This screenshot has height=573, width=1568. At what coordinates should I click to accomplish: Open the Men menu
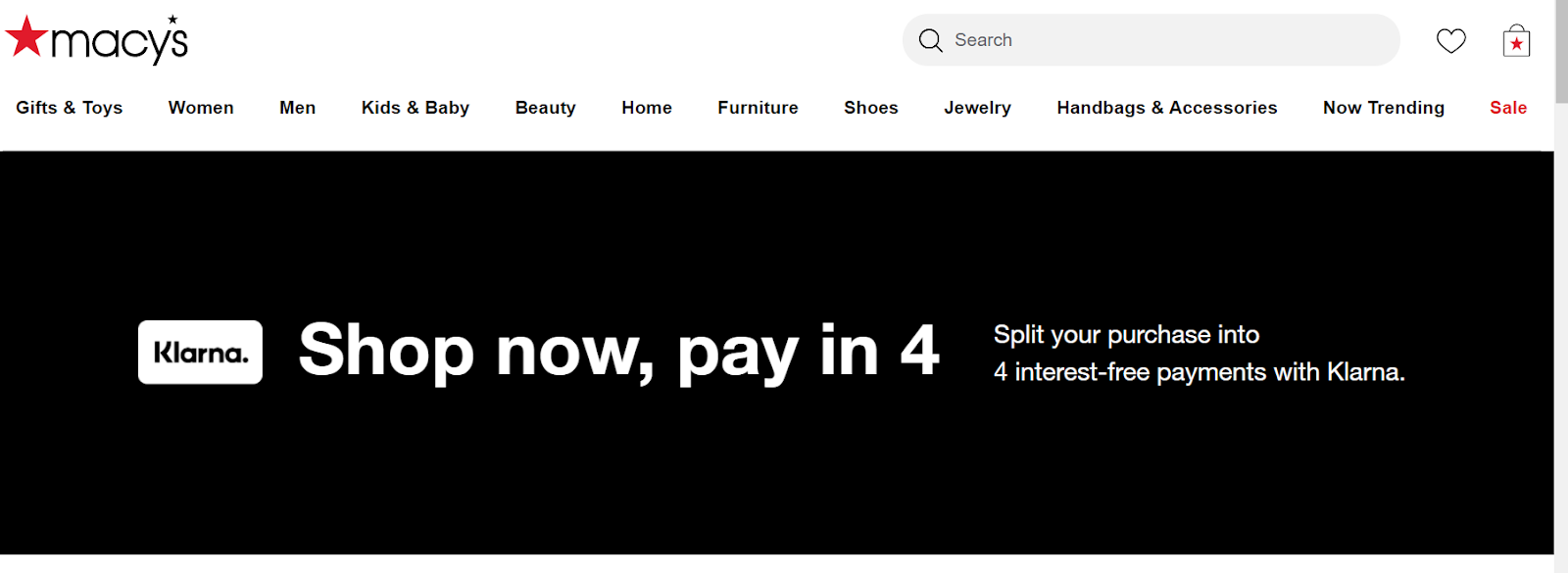[297, 108]
